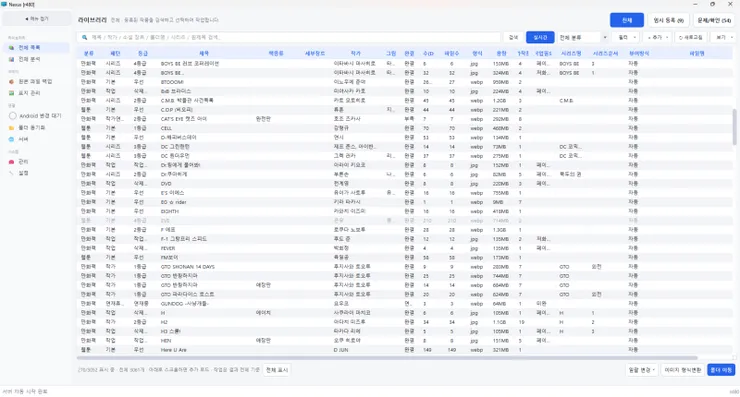Select the EIGHTH row title
This screenshot has height=397, width=740.
tap(170, 211)
